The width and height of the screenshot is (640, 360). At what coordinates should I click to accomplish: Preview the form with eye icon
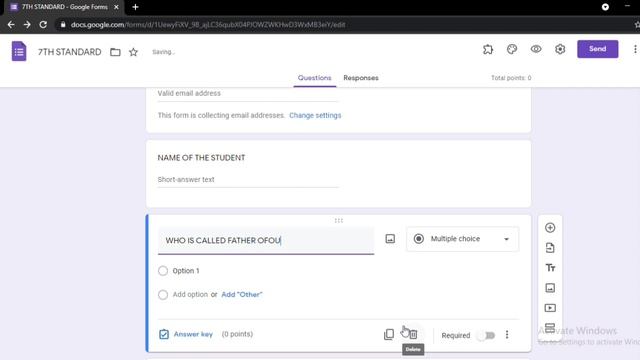click(x=536, y=49)
